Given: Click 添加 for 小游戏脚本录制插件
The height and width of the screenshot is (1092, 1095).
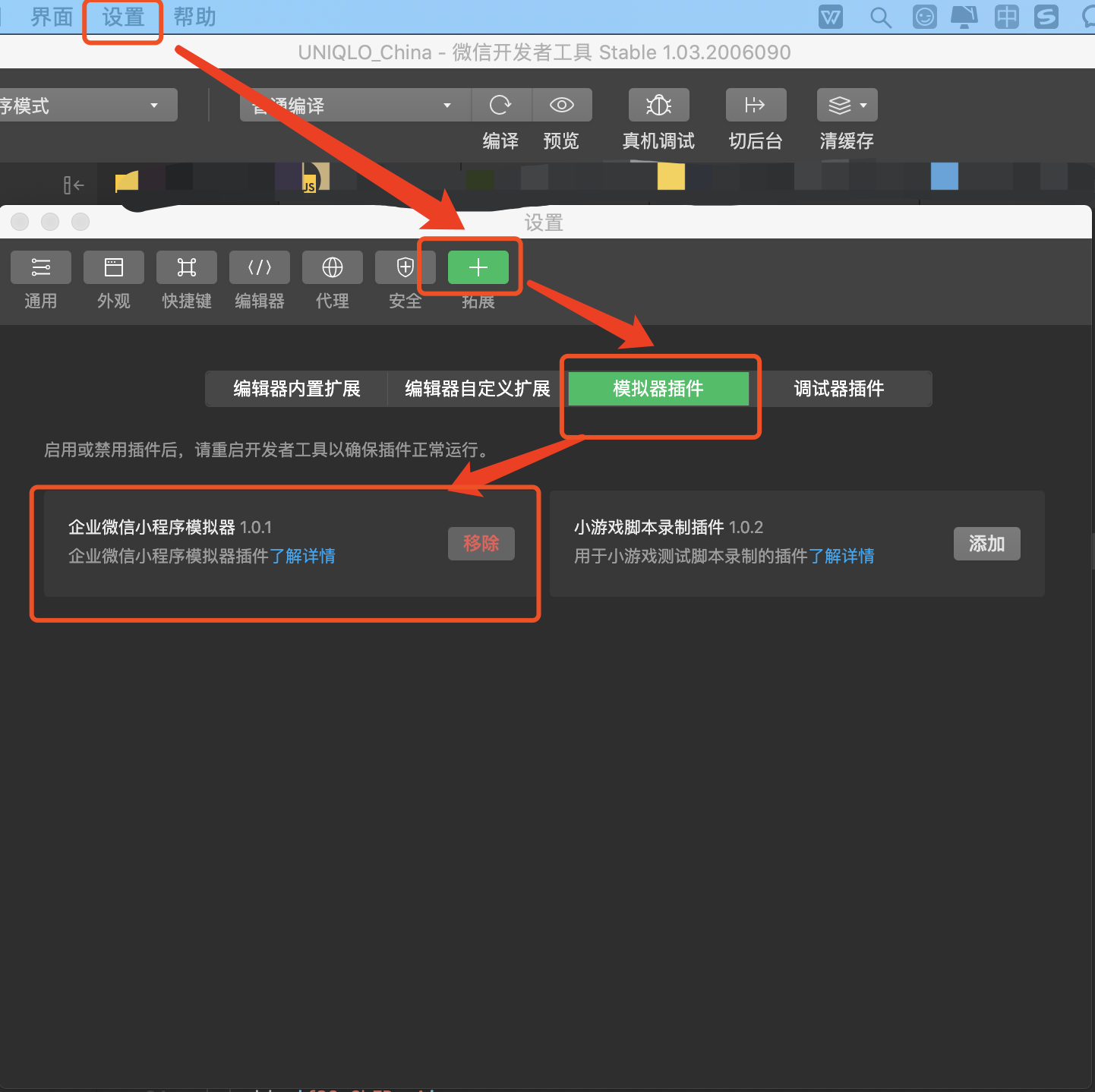Looking at the screenshot, I should 987,544.
